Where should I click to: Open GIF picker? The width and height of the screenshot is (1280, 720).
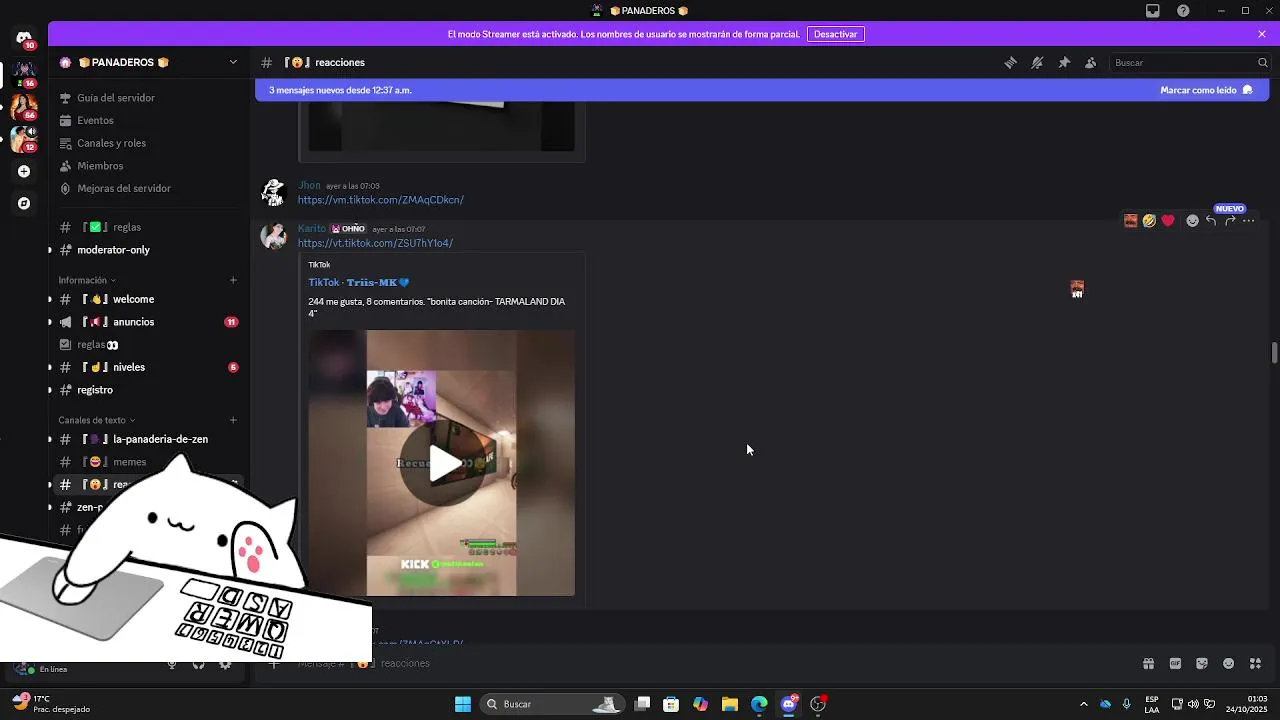click(x=1175, y=663)
